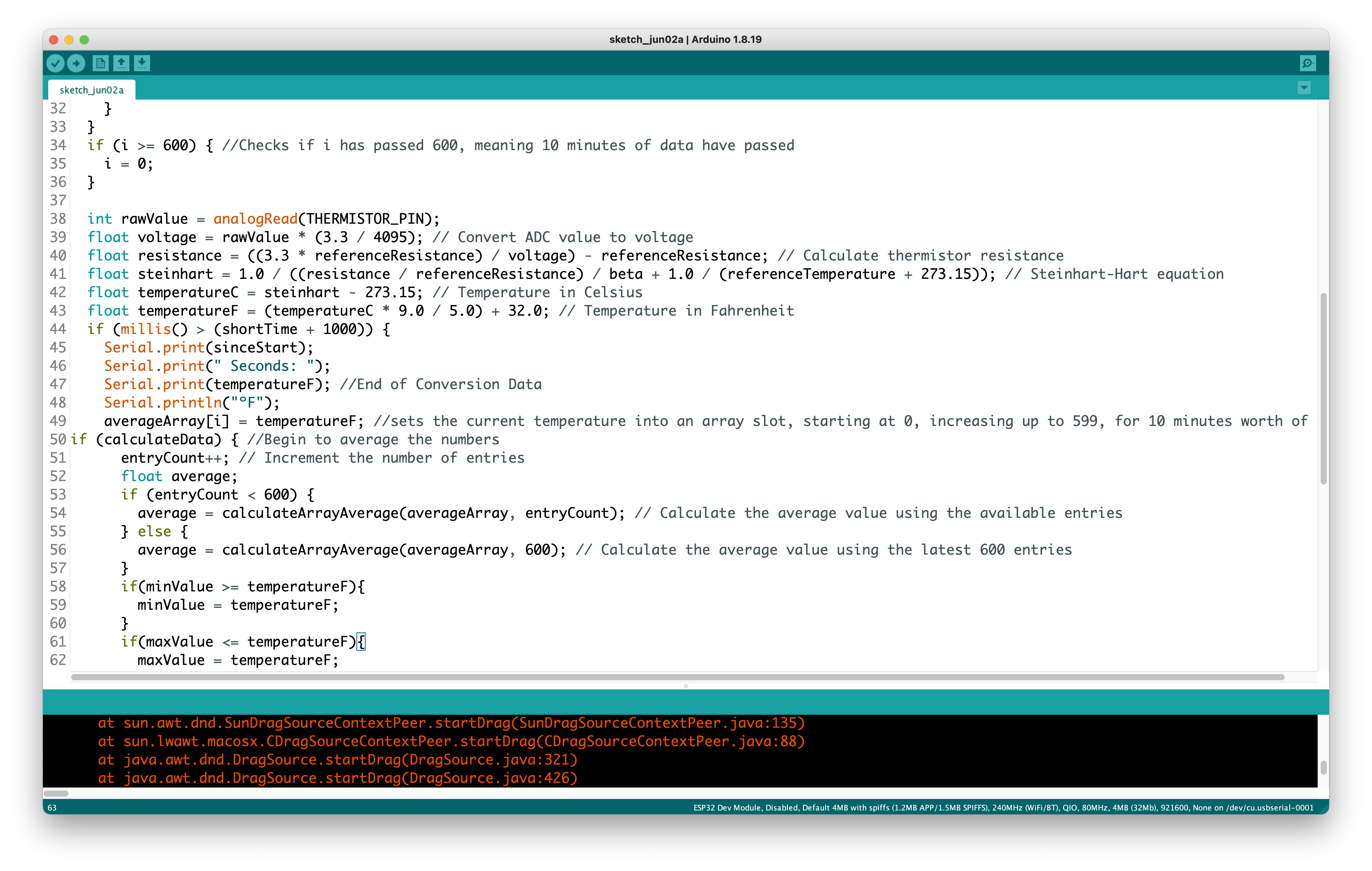Click the console horizontal scrollbar thumb
The width and height of the screenshot is (1372, 871).
coord(56,794)
